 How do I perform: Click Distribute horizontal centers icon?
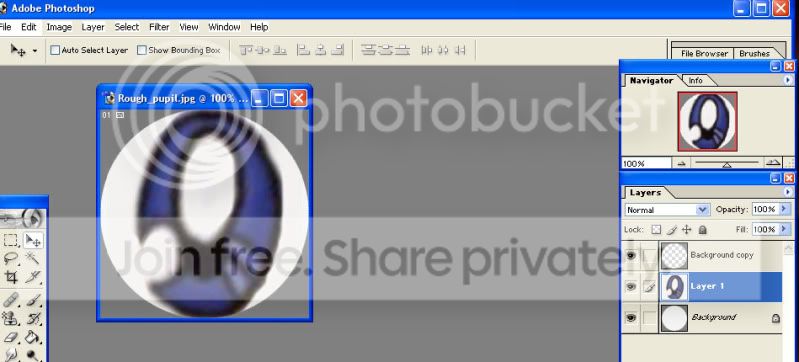coord(443,50)
